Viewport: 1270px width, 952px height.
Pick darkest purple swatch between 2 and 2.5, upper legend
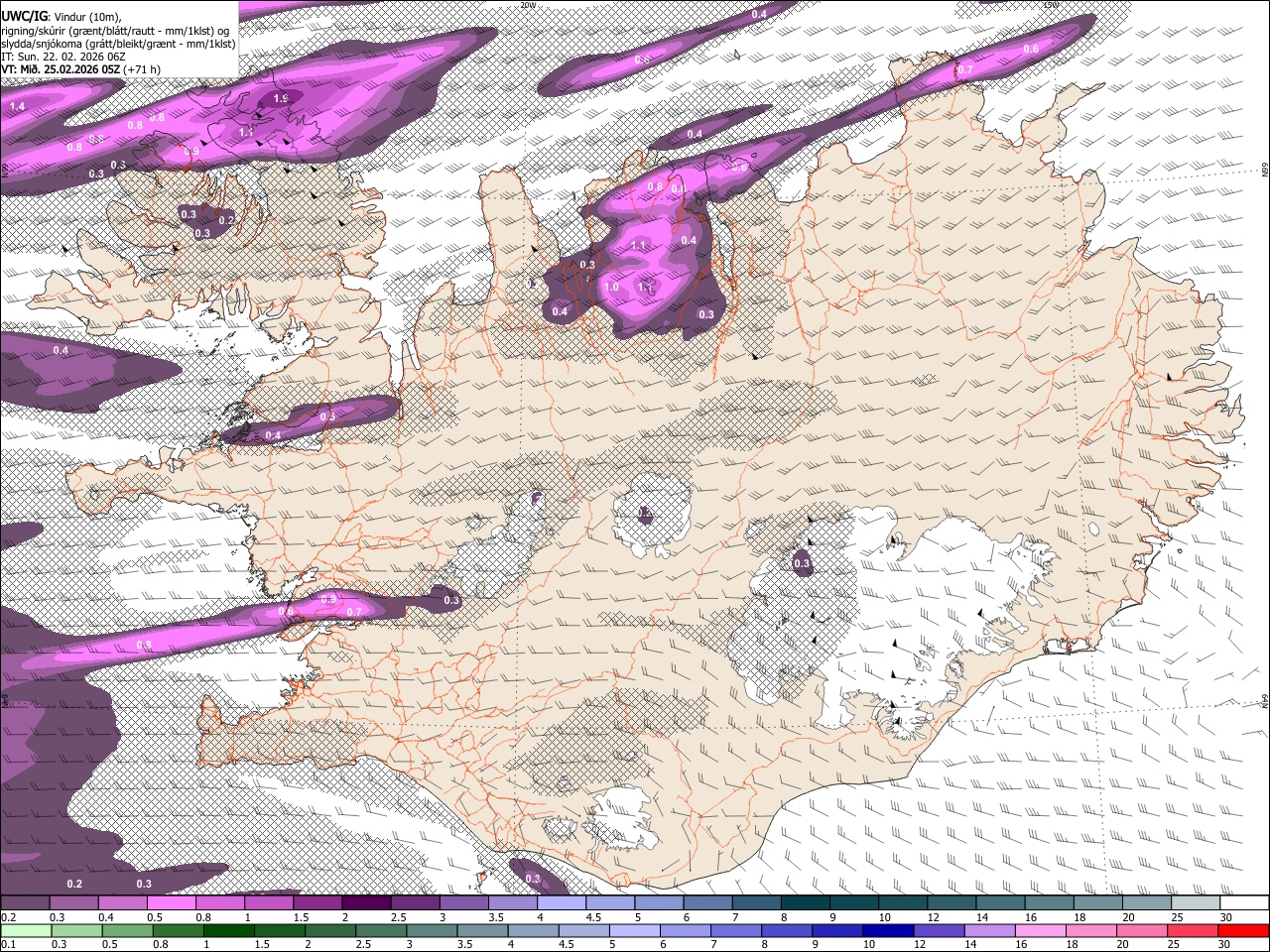(x=366, y=903)
